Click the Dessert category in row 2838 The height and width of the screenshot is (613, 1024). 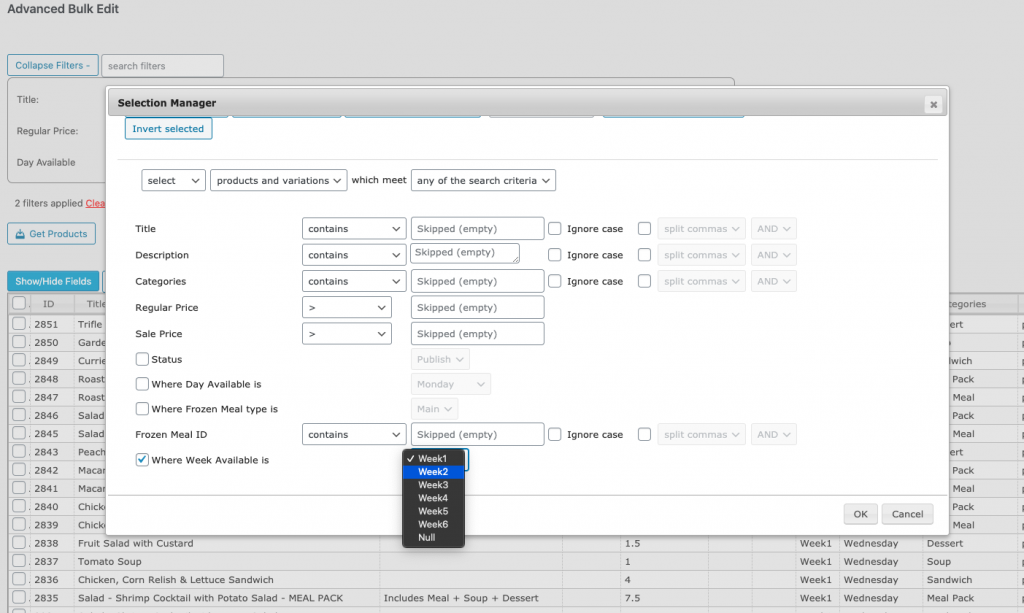(945, 543)
